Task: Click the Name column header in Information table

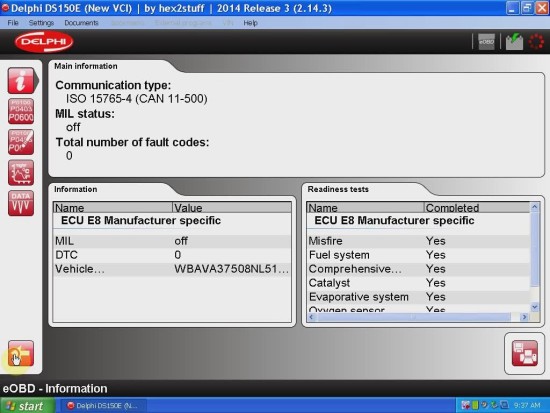Action: [x=113, y=207]
